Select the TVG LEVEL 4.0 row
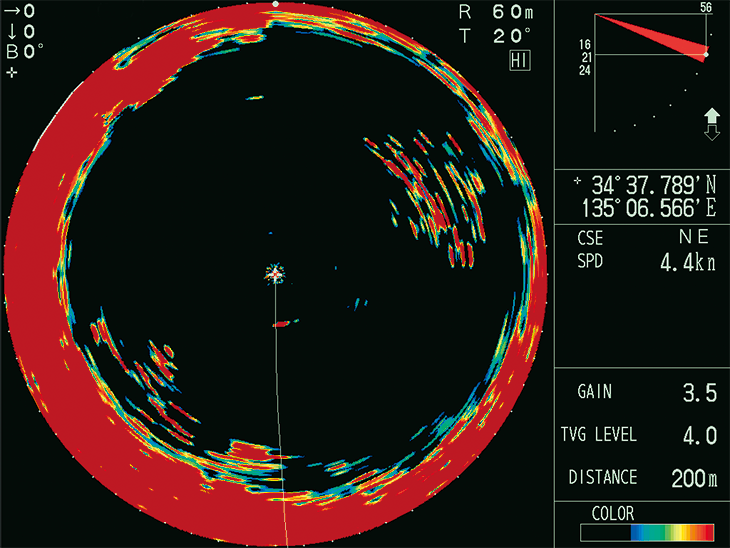730x548 pixels. pyautogui.click(x=643, y=436)
